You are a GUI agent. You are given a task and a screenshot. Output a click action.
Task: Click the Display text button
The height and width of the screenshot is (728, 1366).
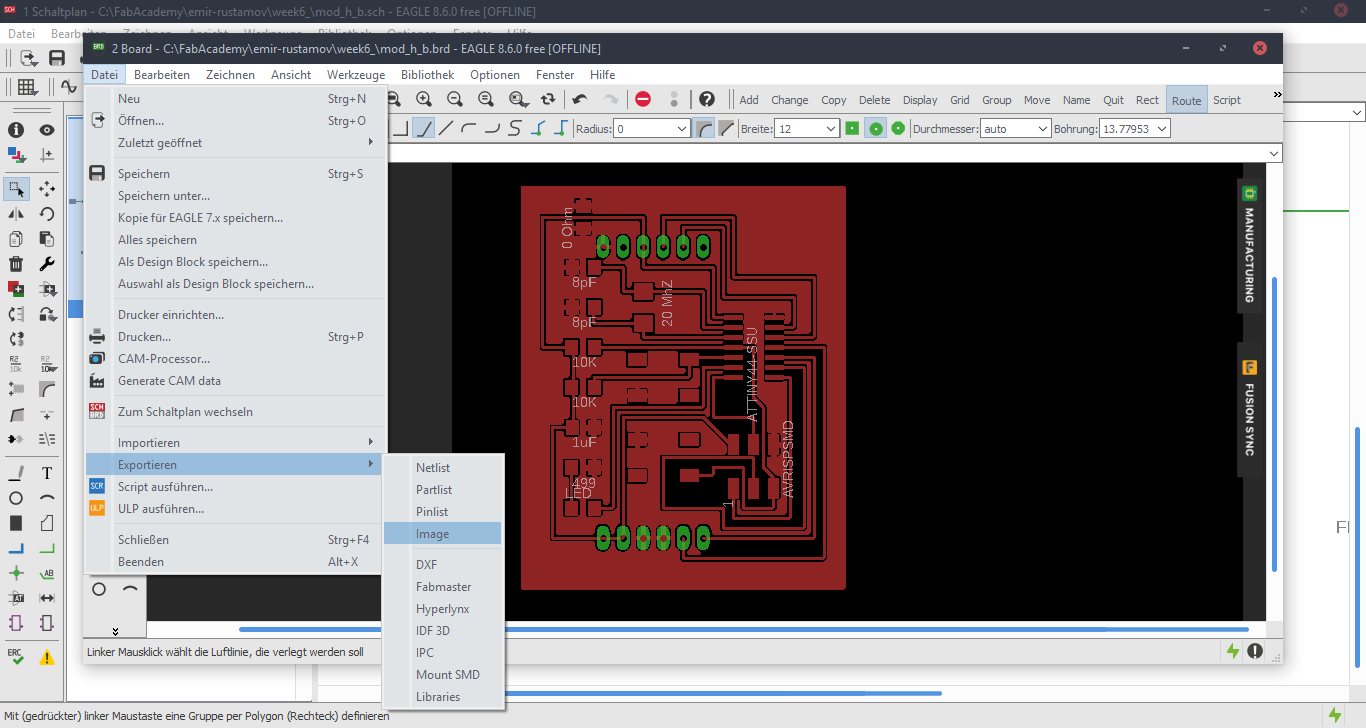(920, 100)
